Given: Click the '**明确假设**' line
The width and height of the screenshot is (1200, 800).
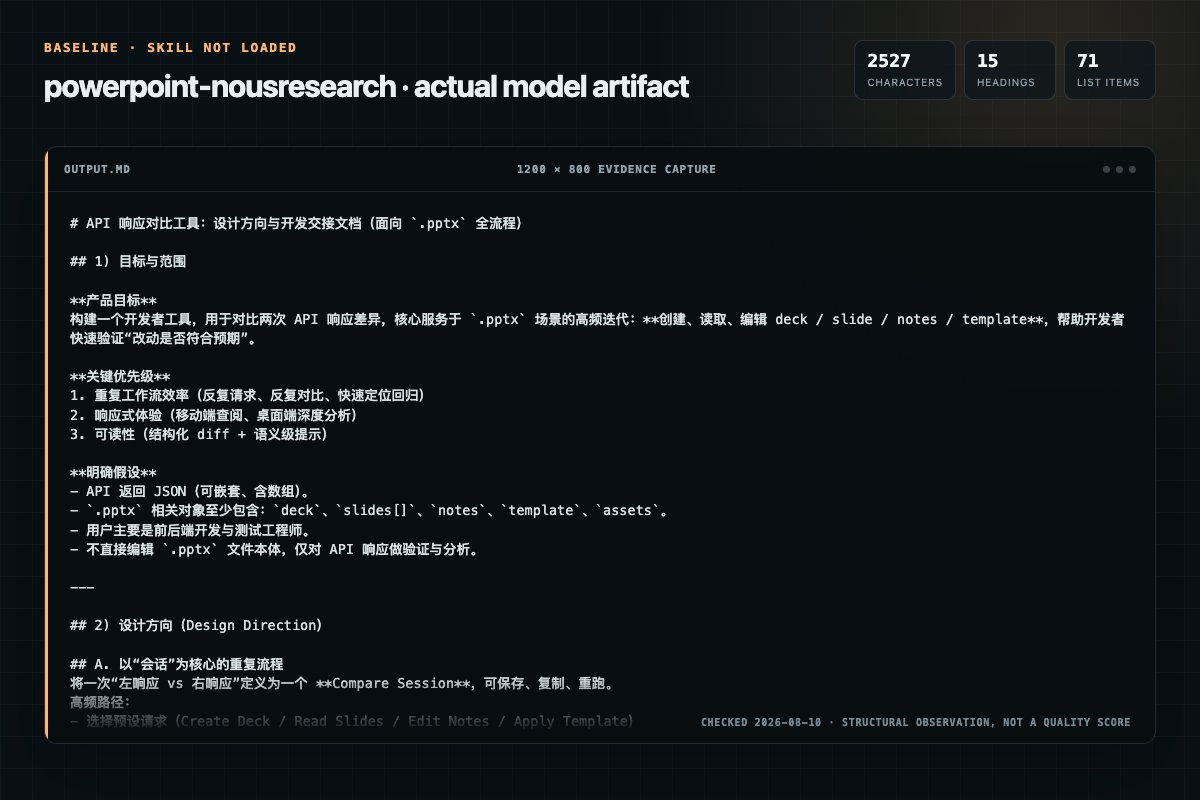Looking at the screenshot, I should pos(113,473).
